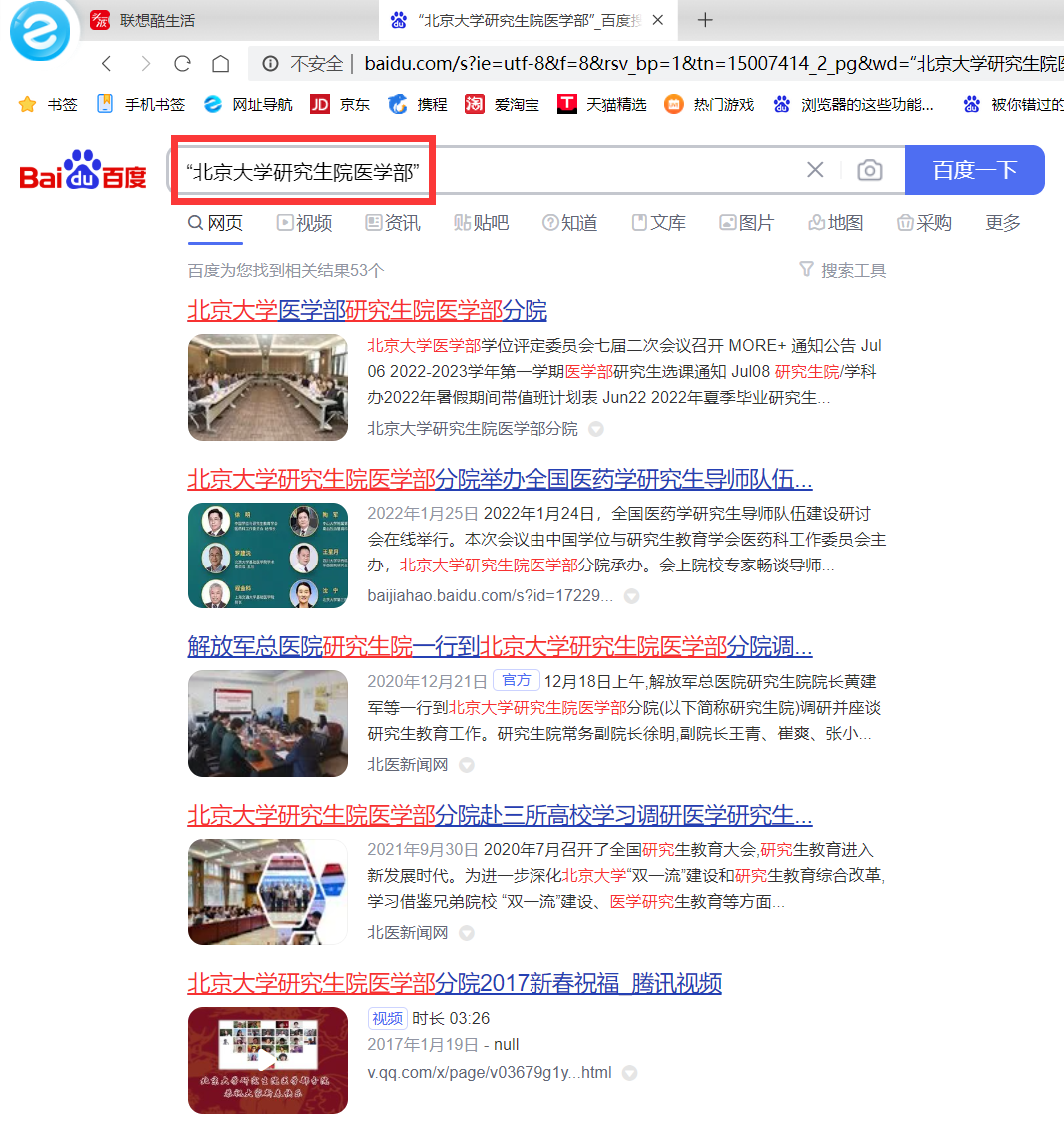Open the 爱淘宝 bookmark
This screenshot has width=1064, height=1129.
pos(502,104)
